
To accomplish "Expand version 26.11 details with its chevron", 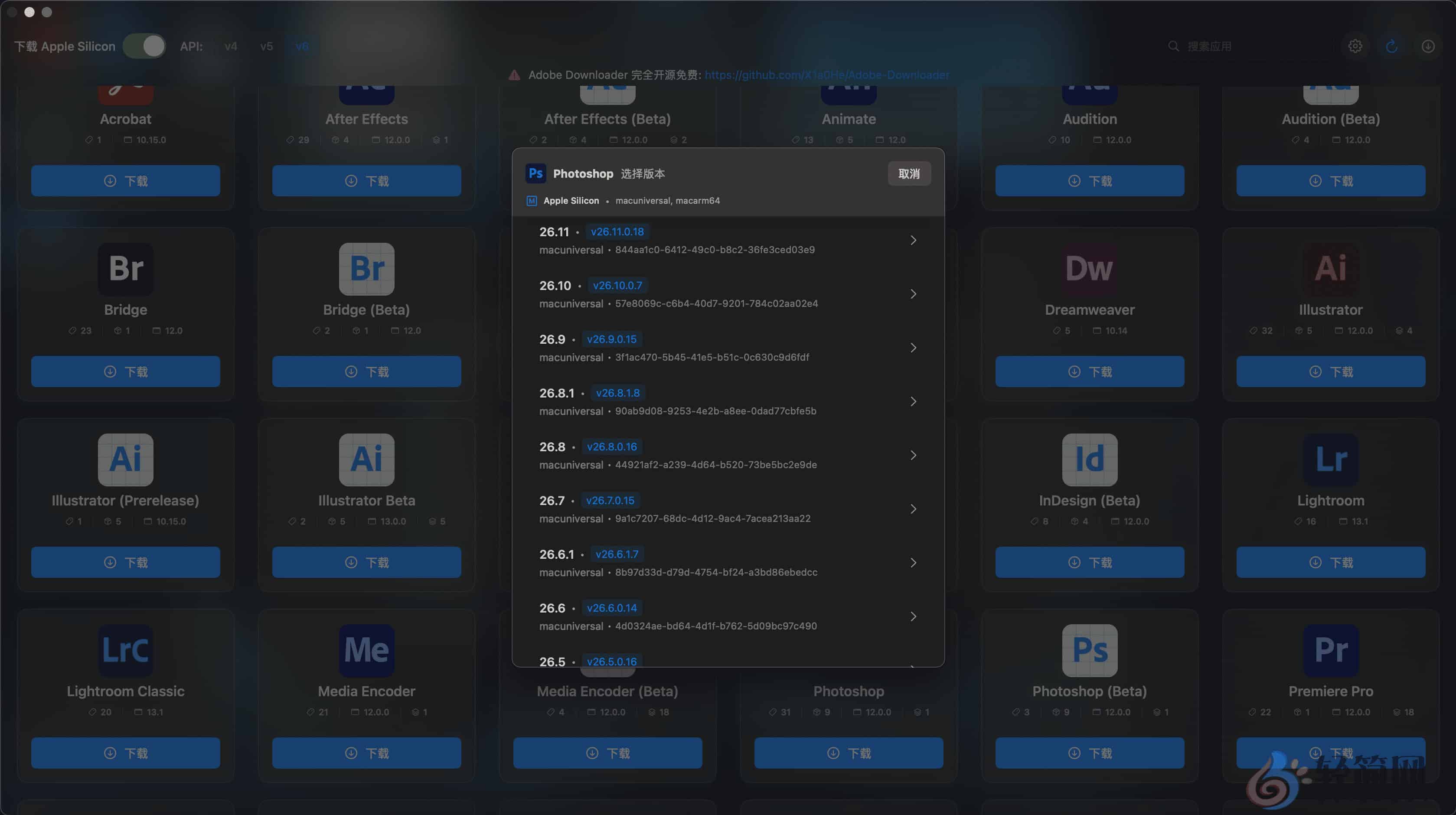I will 914,240.
